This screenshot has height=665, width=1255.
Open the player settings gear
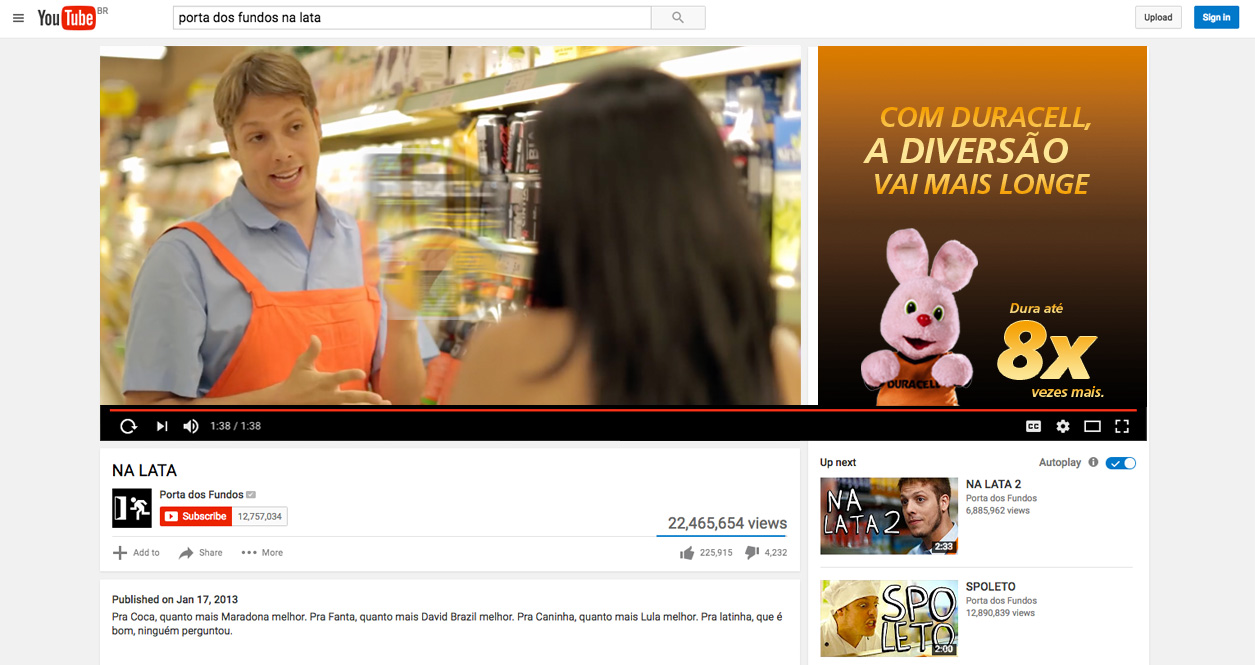click(1063, 426)
